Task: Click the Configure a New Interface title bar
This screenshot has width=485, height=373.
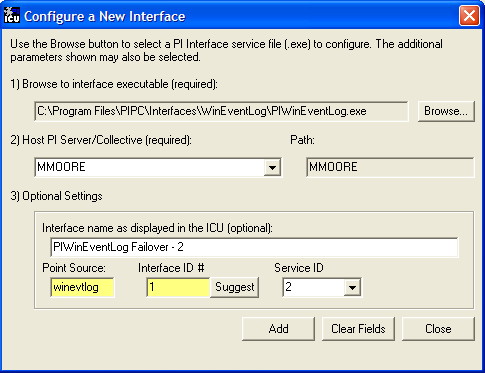Action: [242, 16]
